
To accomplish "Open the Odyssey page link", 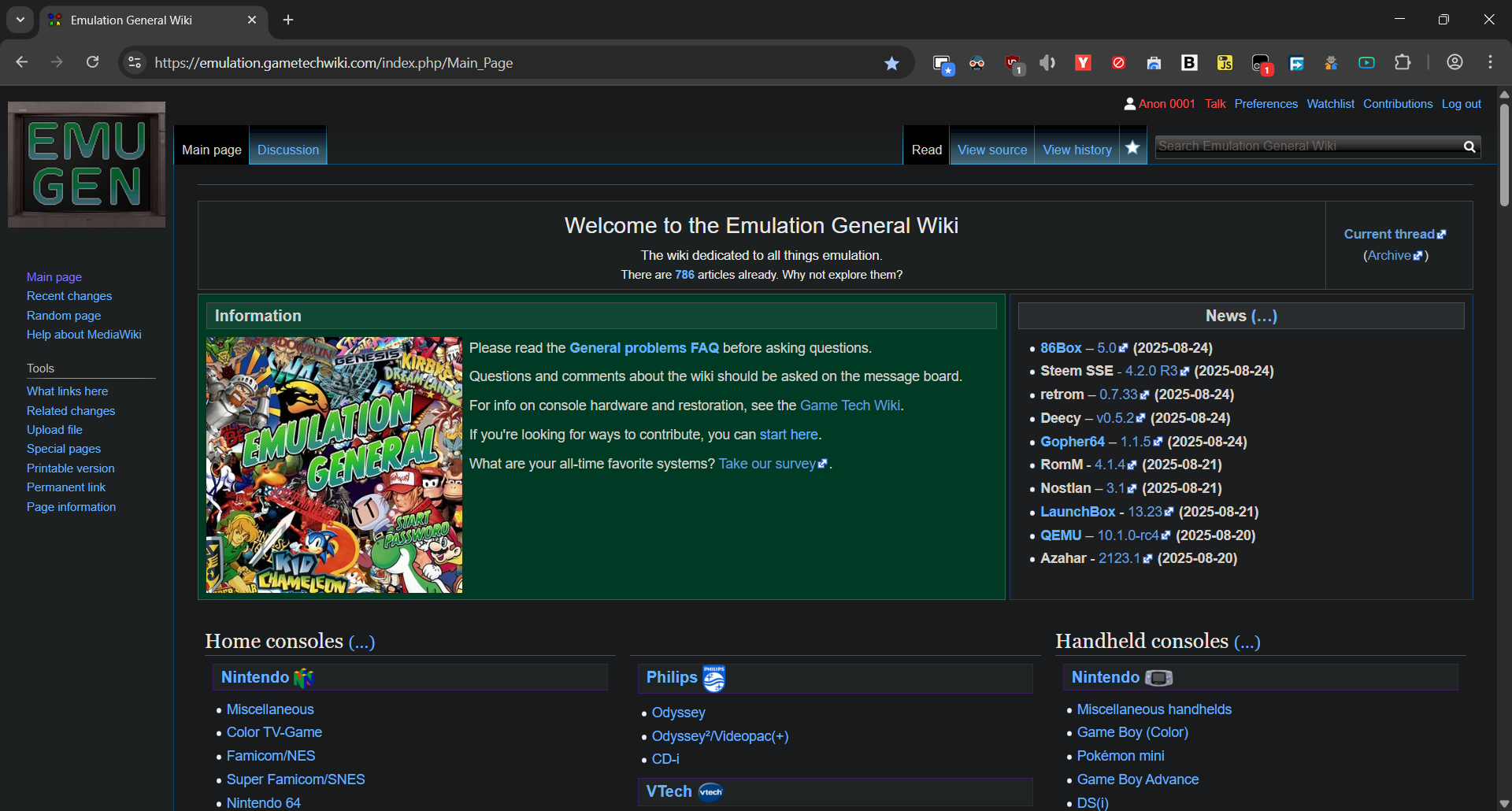I will 678,713.
